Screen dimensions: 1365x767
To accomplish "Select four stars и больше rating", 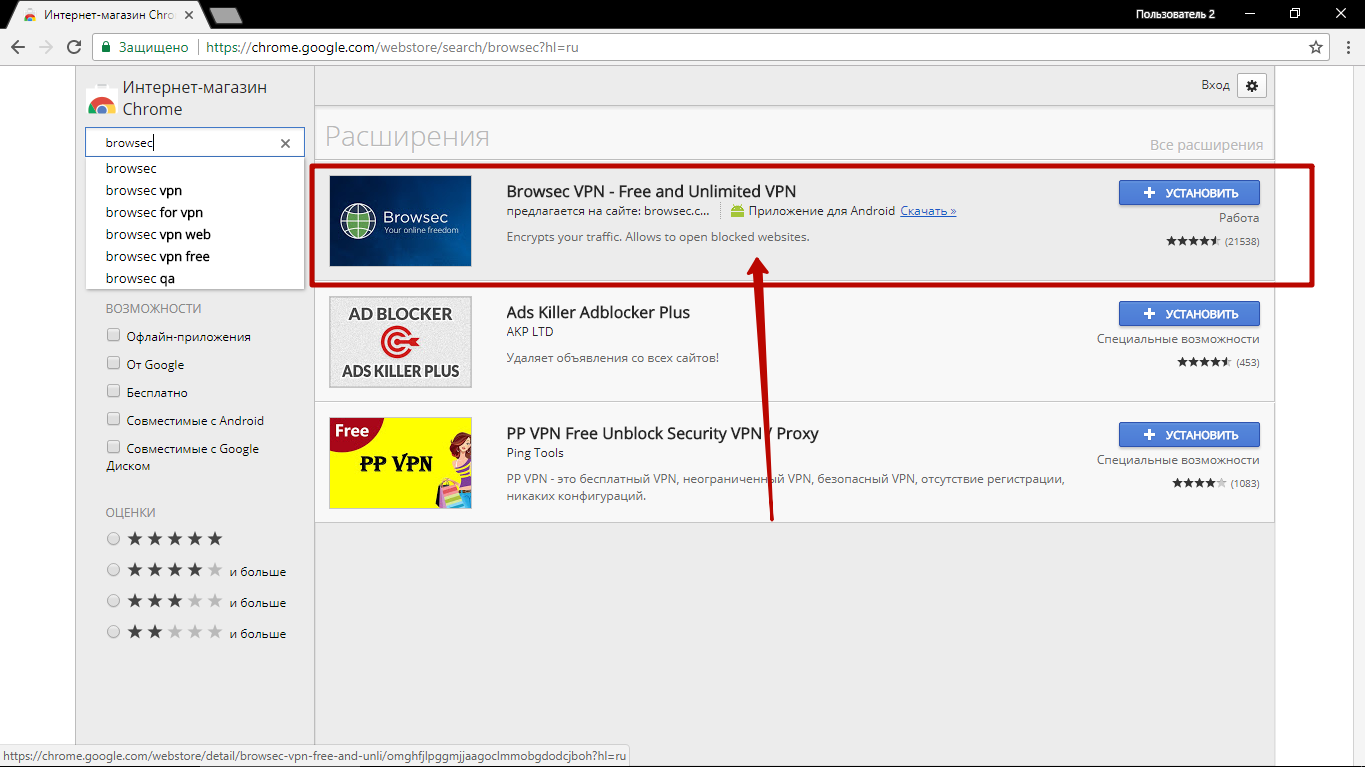I will (113, 571).
